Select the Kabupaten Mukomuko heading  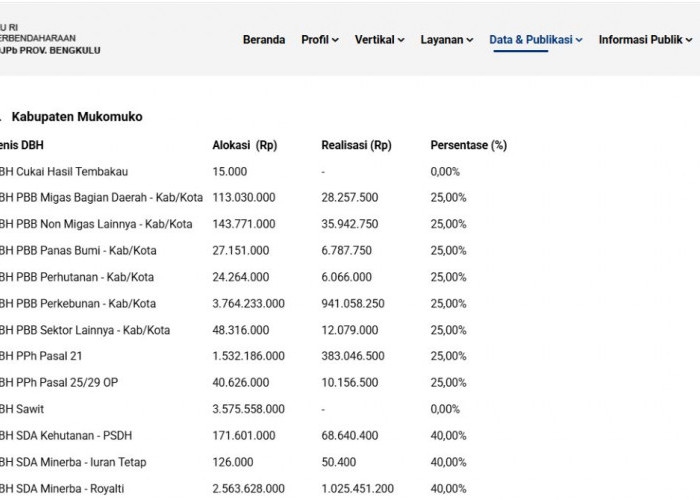pyautogui.click(x=77, y=117)
